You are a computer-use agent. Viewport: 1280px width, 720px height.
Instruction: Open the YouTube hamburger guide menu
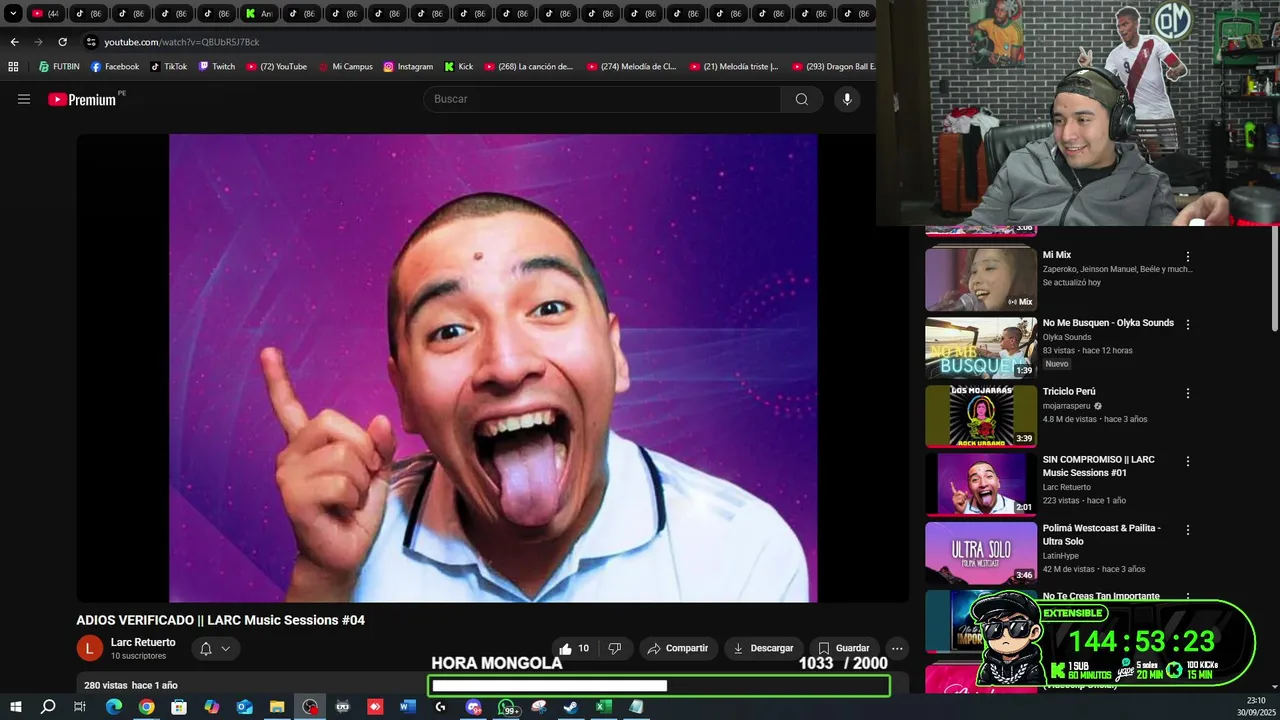tap(24, 99)
